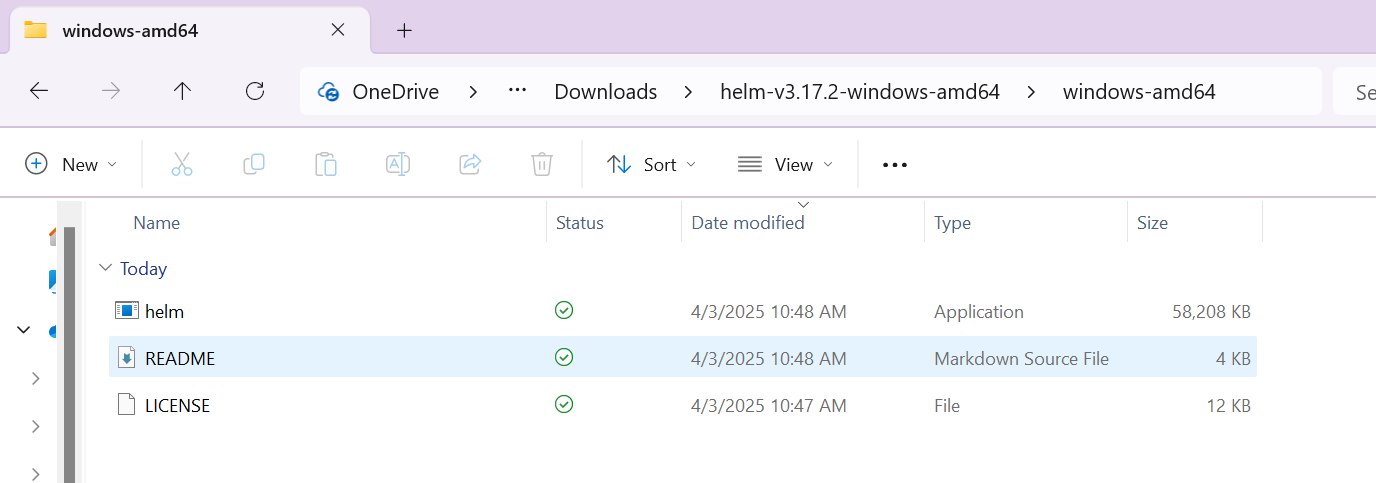1376x483 pixels.
Task: Click the Application type cell
Action: pyautogui.click(x=979, y=311)
